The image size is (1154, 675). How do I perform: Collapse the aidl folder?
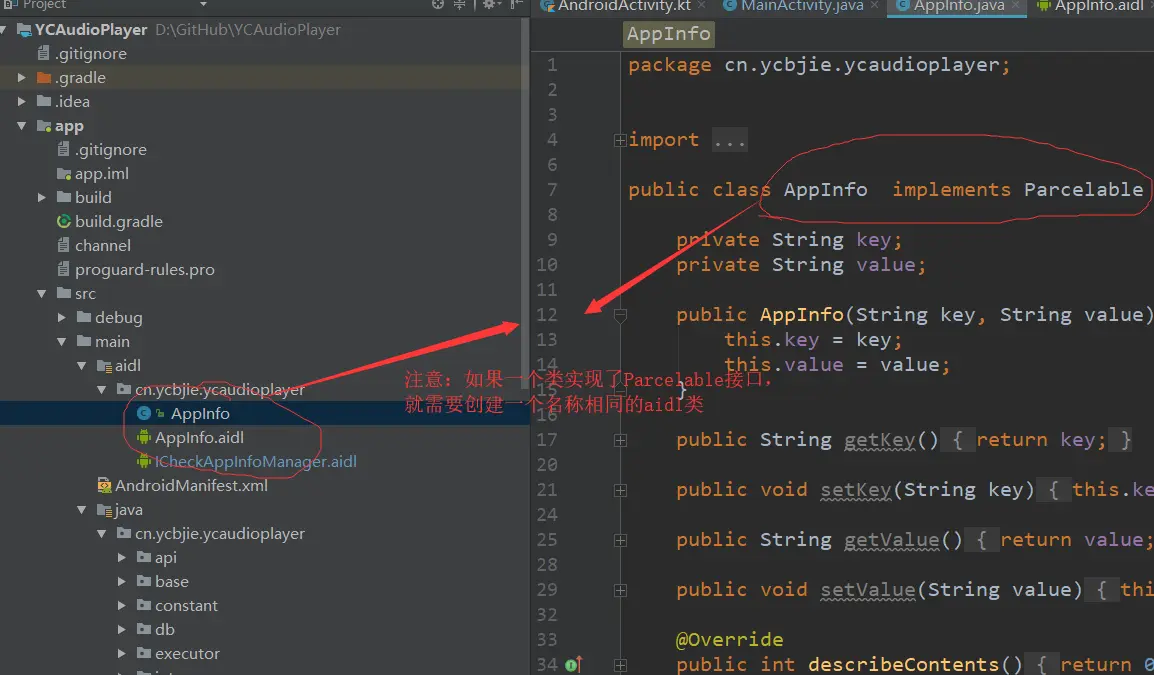[x=82, y=366]
